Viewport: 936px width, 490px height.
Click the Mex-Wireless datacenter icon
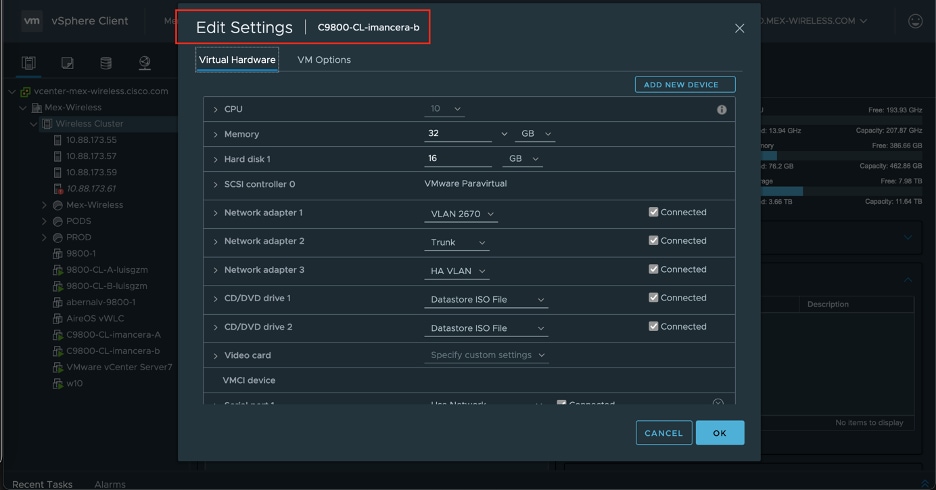pos(36,107)
